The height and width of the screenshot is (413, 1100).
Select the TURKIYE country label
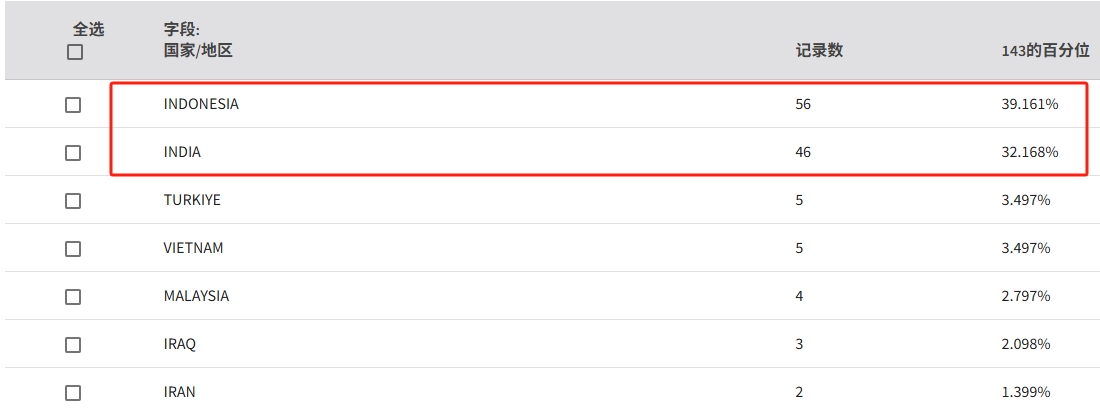[x=192, y=200]
